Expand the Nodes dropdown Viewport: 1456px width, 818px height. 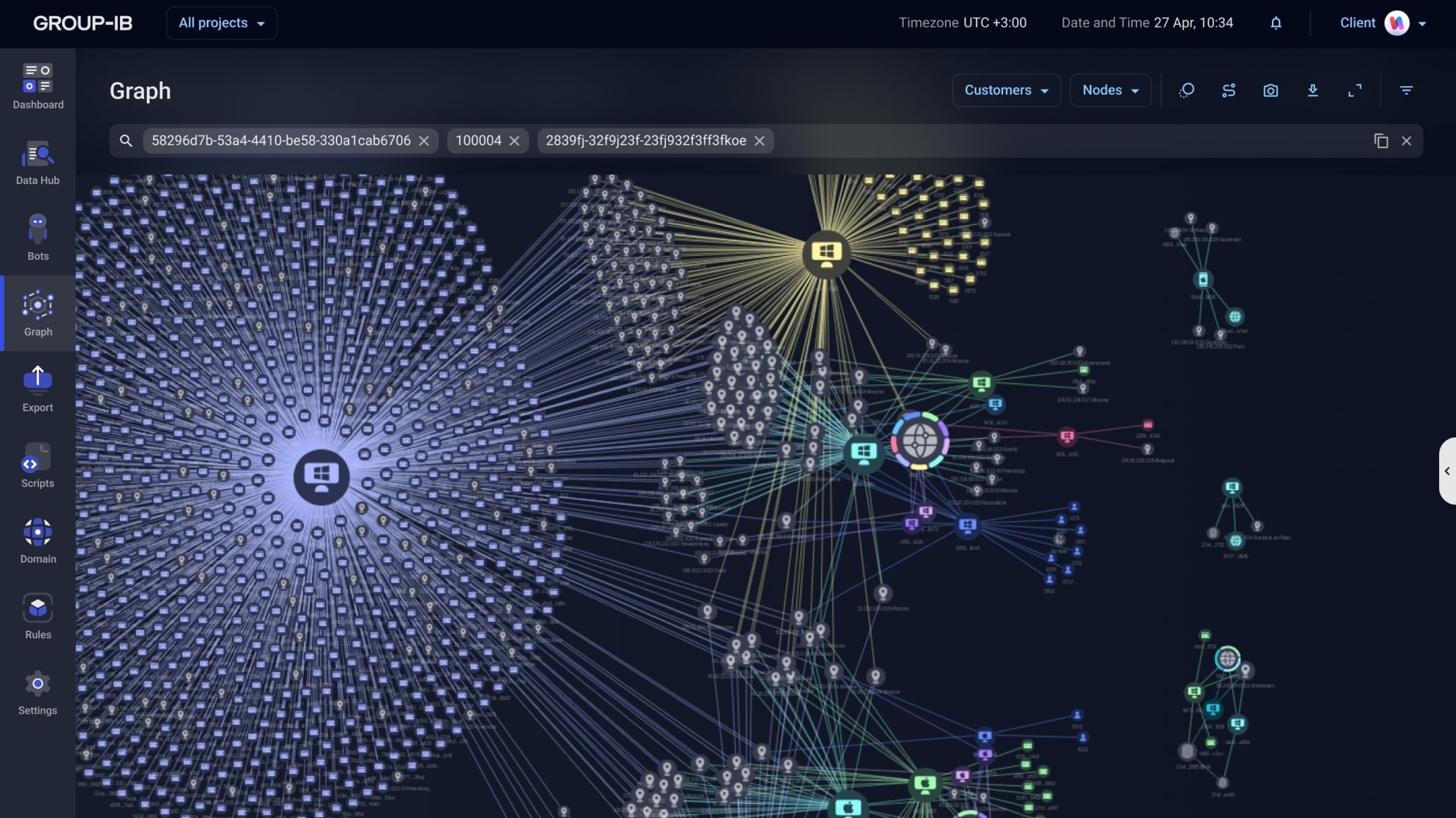[x=1110, y=90]
